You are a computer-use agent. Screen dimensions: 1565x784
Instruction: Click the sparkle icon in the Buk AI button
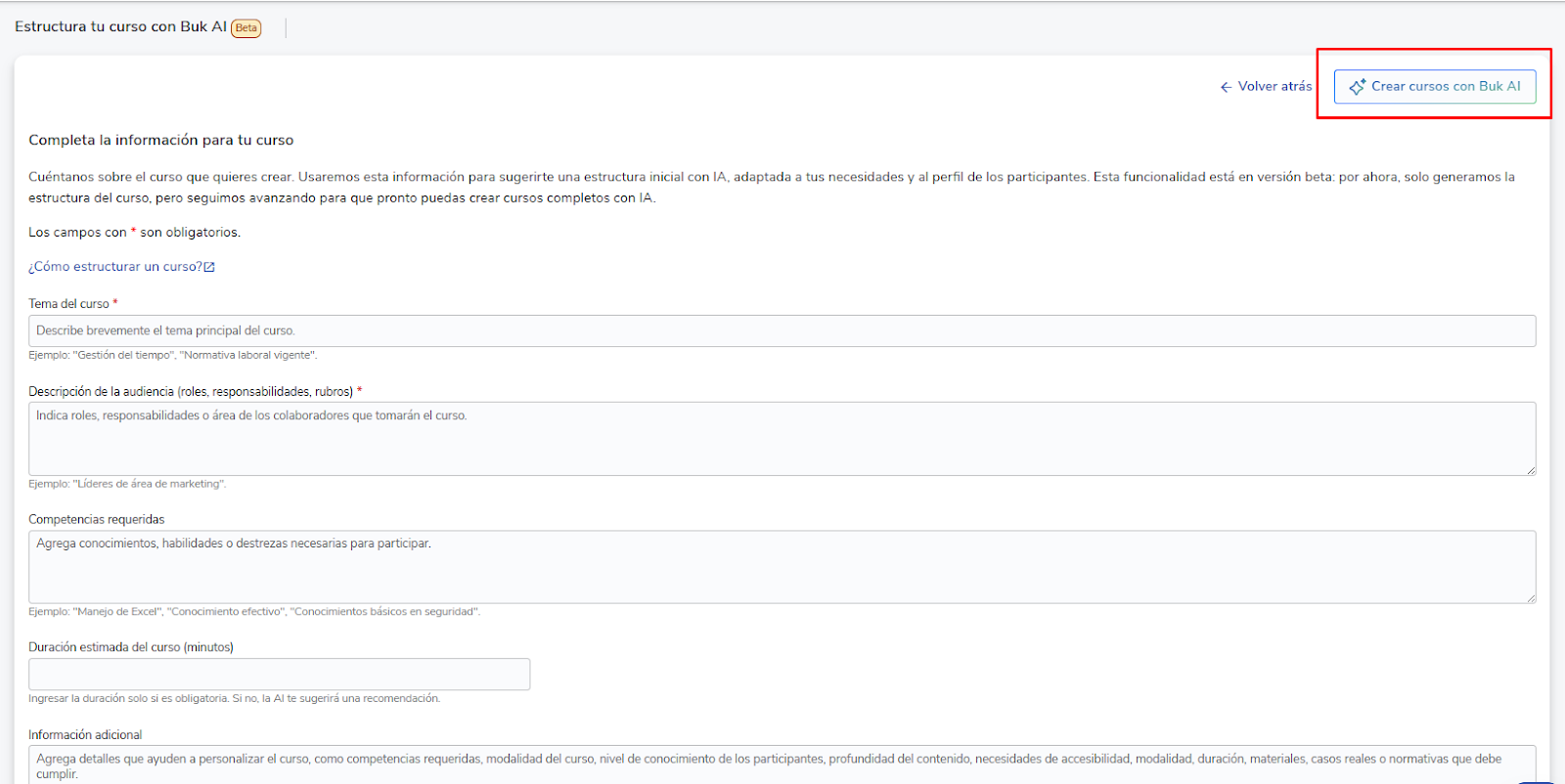pos(1357,87)
